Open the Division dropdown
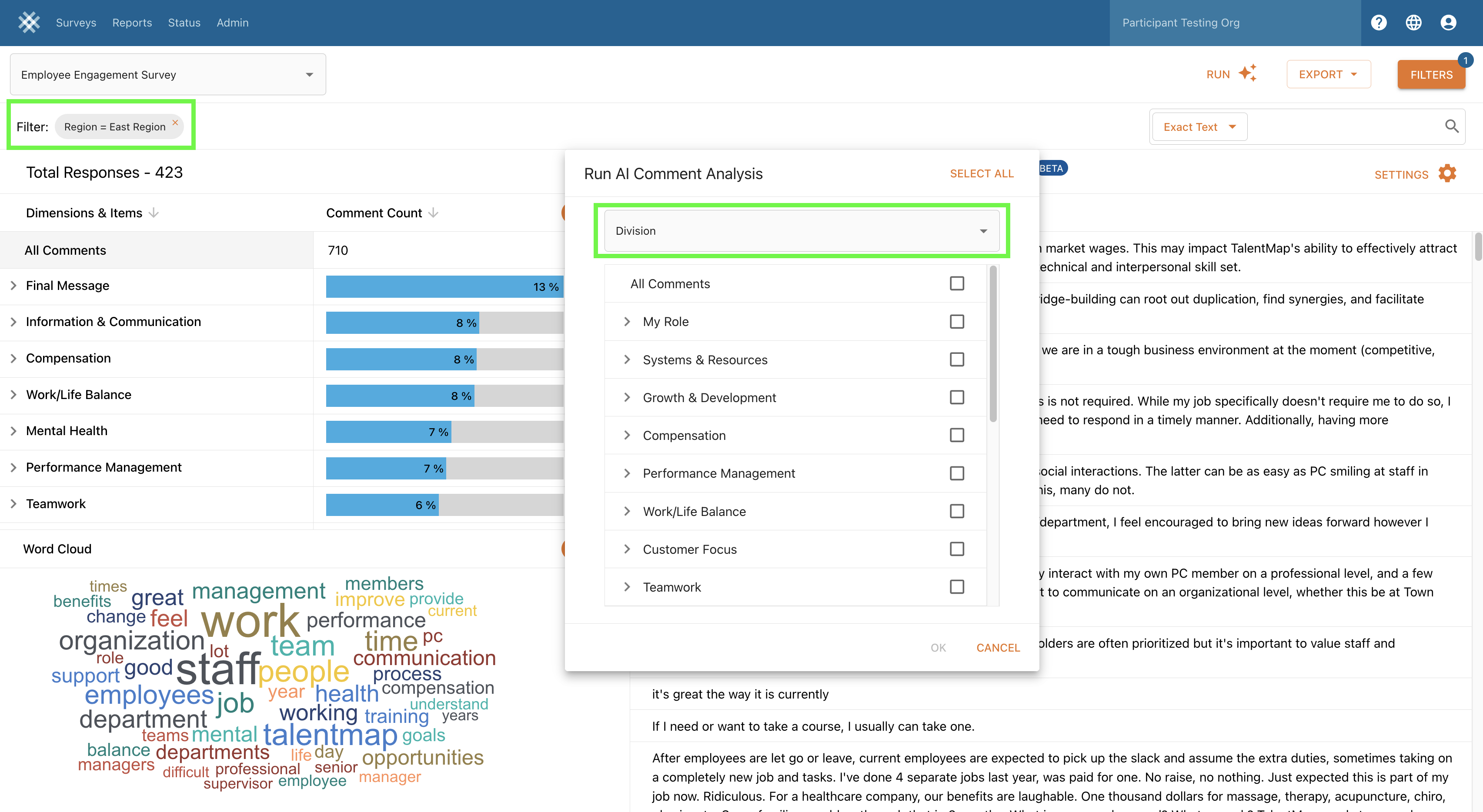 point(802,231)
